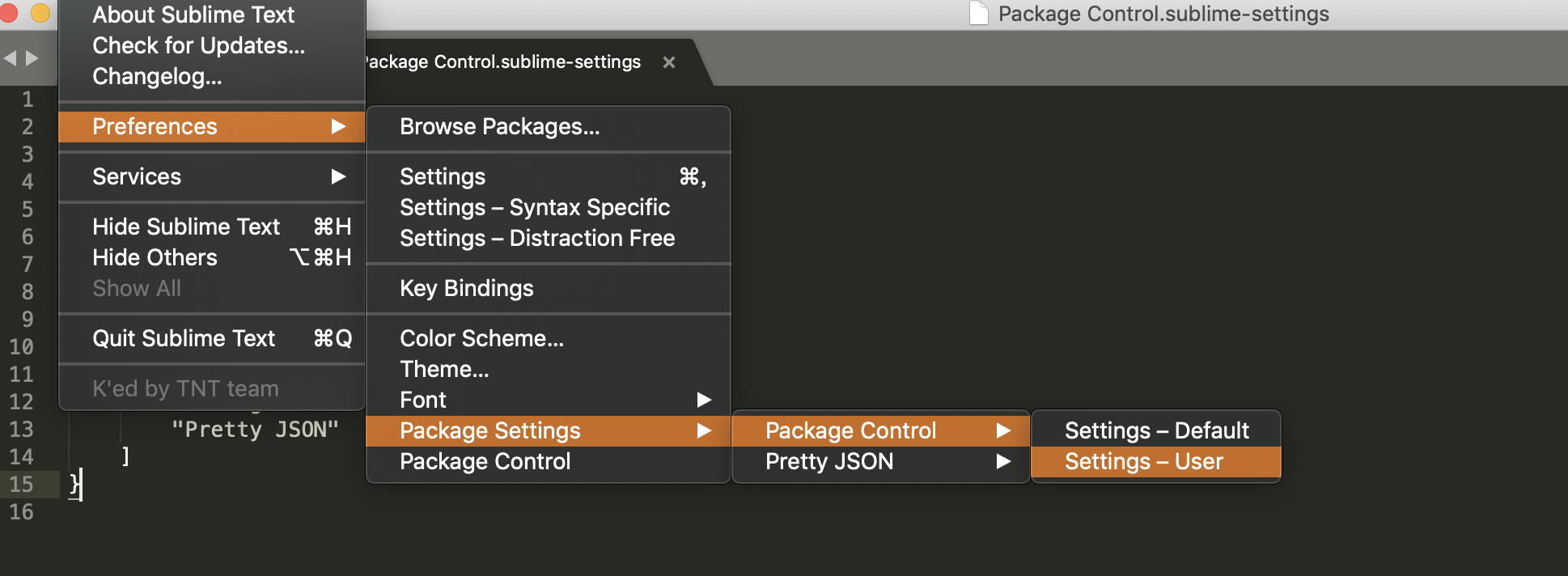Click the Pretty JSON submenu arrow
Screen dimensions: 1568x576
tap(1003, 461)
